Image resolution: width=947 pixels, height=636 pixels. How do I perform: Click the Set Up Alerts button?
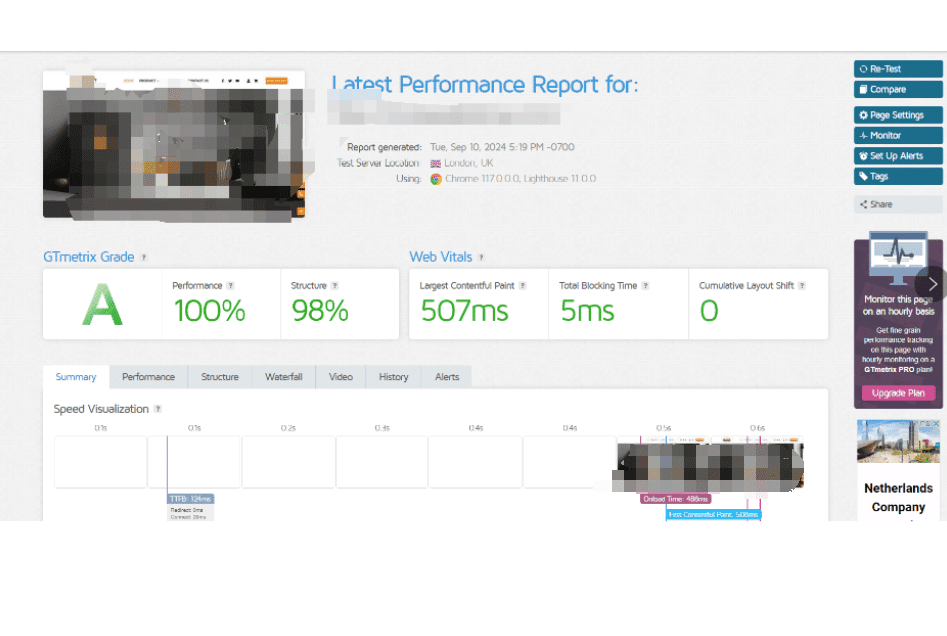tap(897, 156)
